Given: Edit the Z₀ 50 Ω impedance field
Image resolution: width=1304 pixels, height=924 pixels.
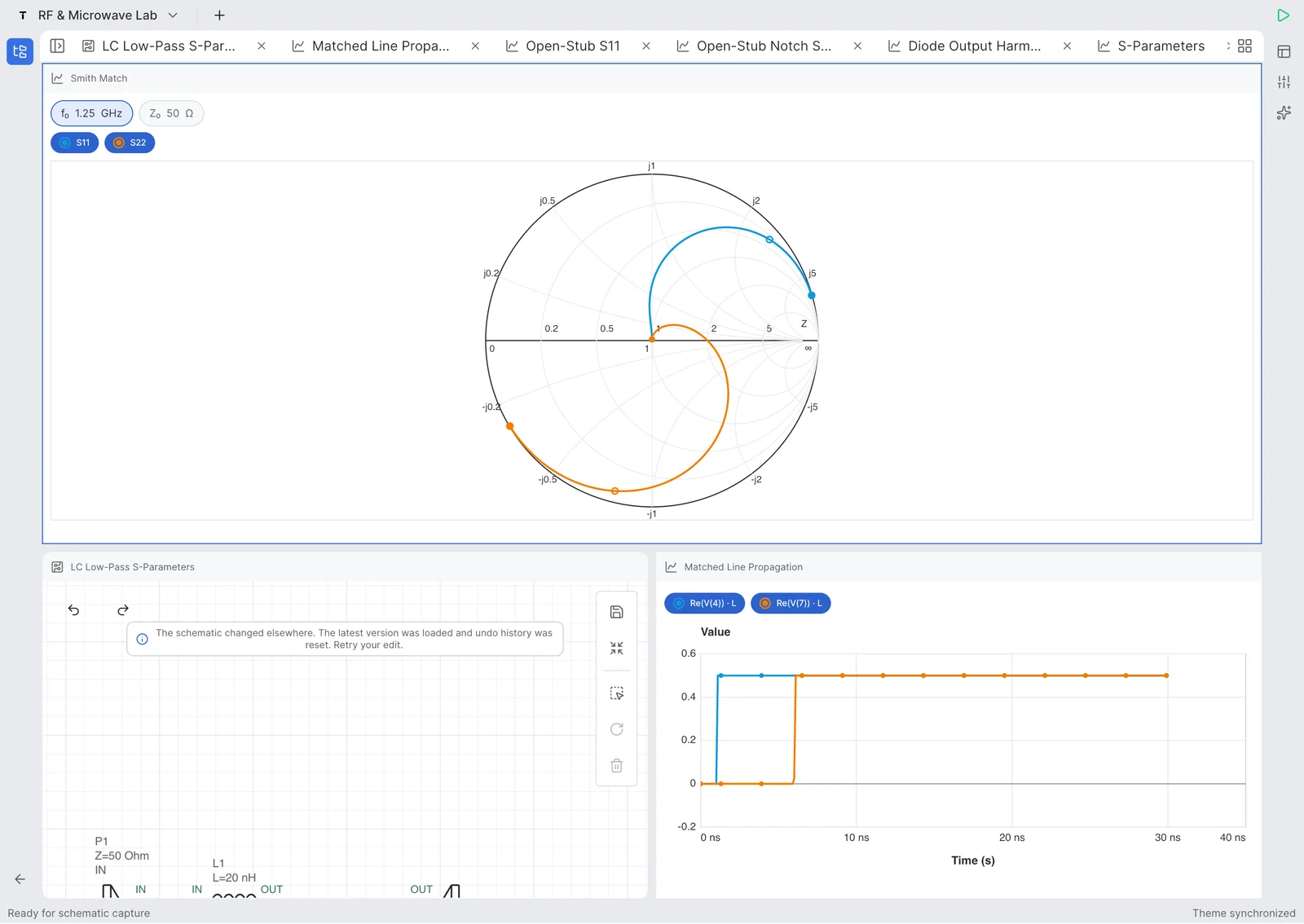Looking at the screenshot, I should [x=171, y=113].
